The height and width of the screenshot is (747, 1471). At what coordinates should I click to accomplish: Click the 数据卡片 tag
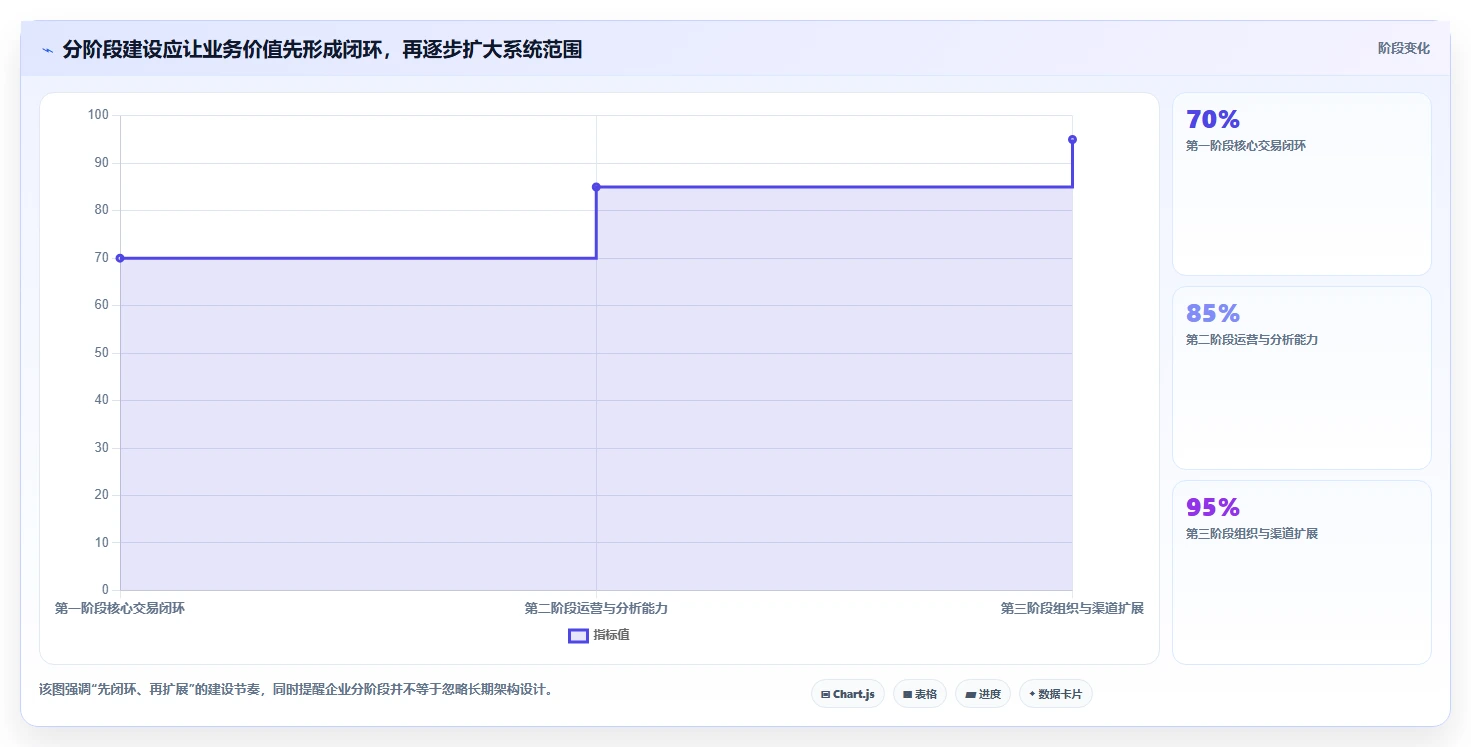[1056, 694]
